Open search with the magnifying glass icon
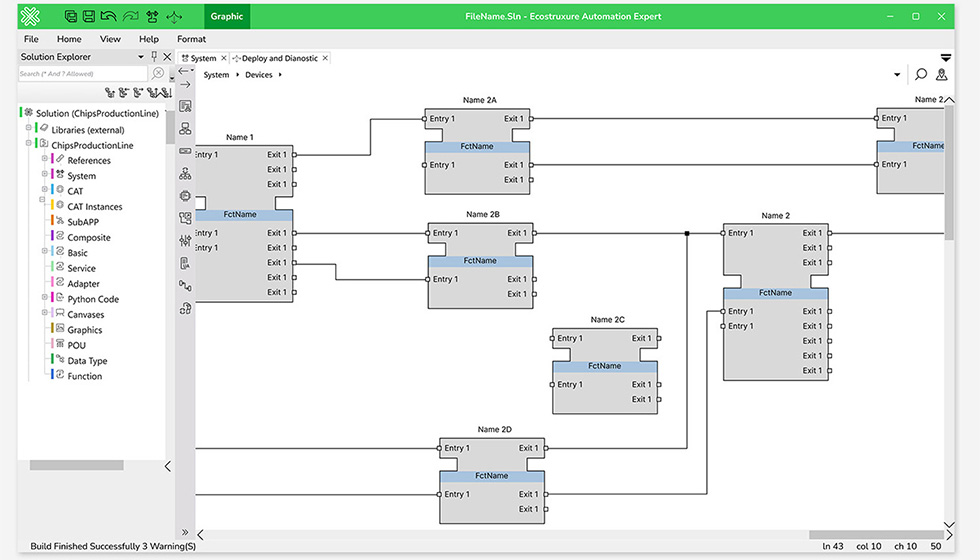 tap(921, 75)
